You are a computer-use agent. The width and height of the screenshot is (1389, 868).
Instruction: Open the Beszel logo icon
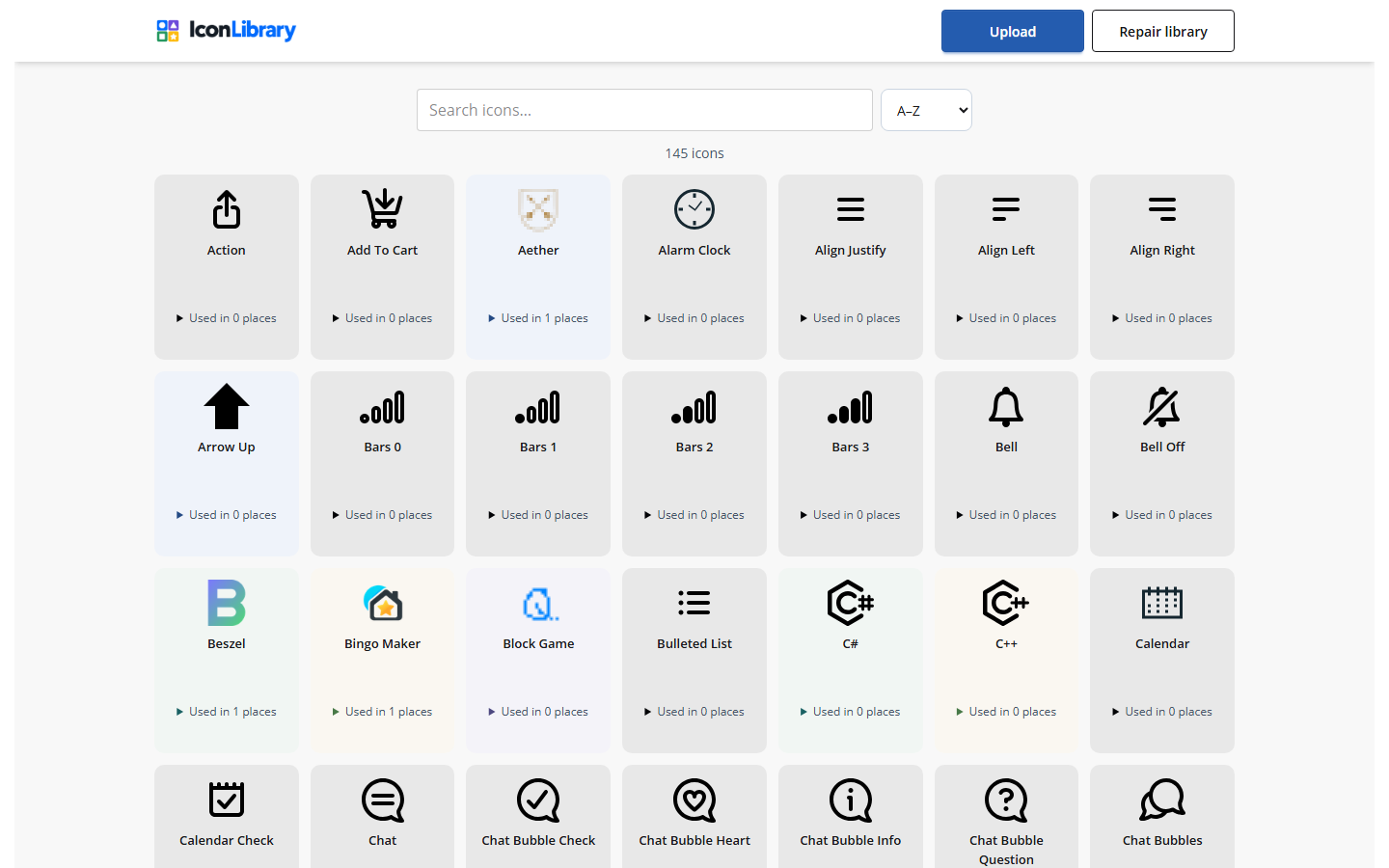[227, 603]
